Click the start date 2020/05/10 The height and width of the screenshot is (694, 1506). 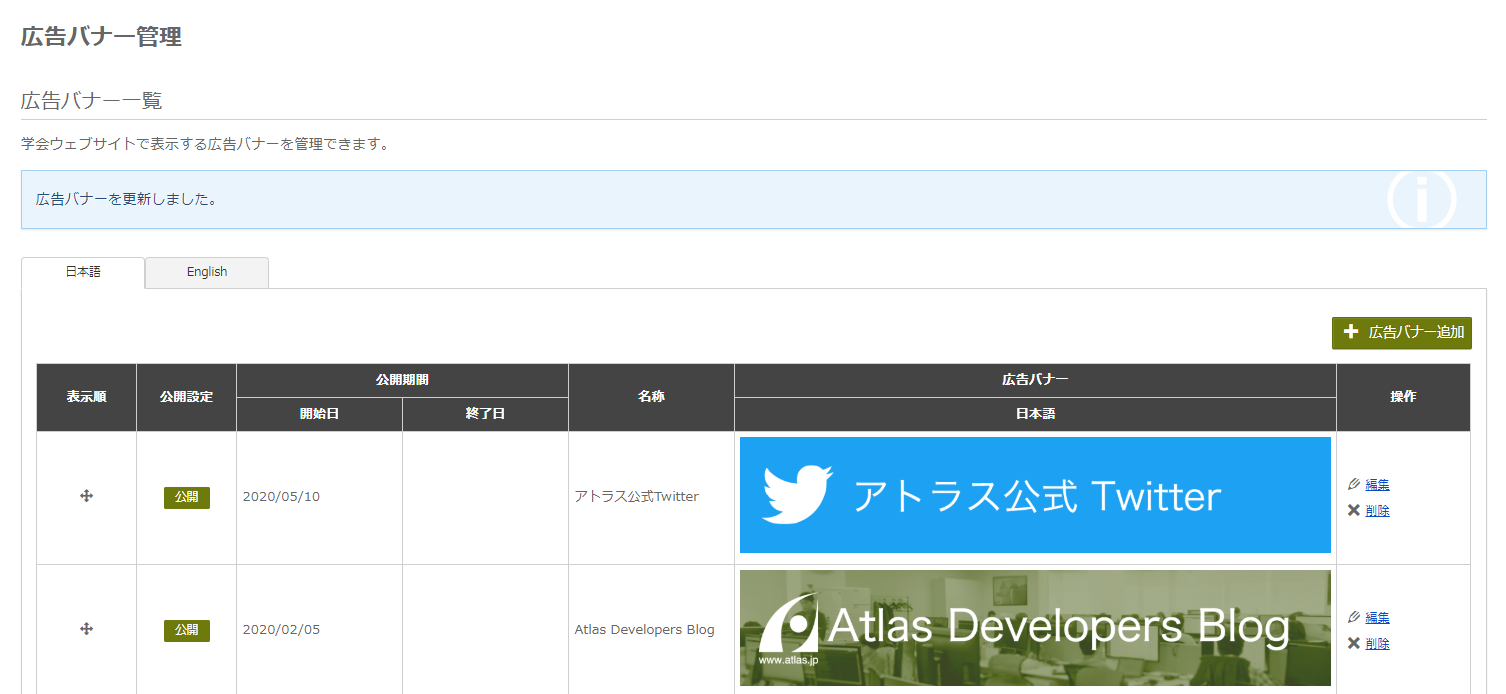tap(281, 497)
